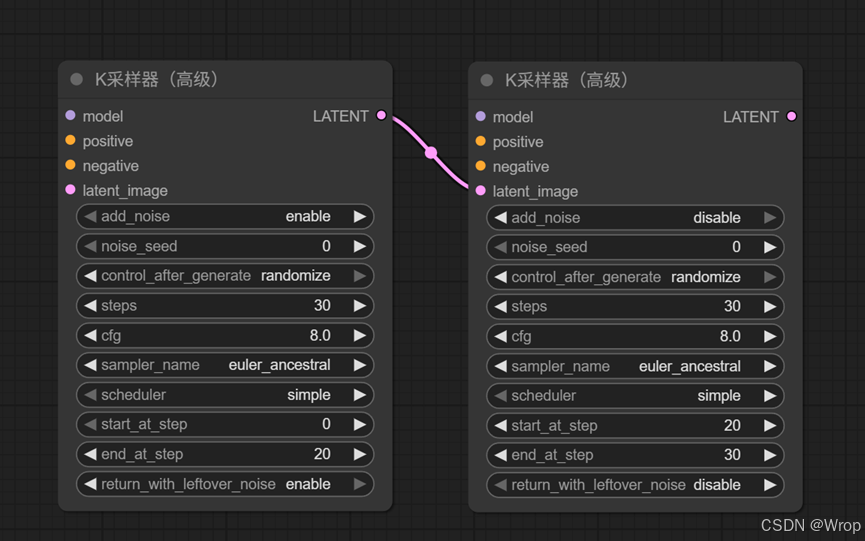Increase start_at_step in the right node
The width and height of the screenshot is (865, 541).
(770, 425)
